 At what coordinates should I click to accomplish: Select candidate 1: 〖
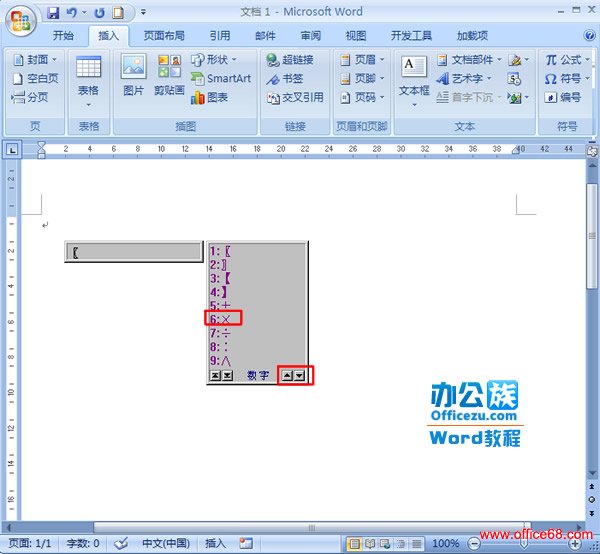[220, 251]
